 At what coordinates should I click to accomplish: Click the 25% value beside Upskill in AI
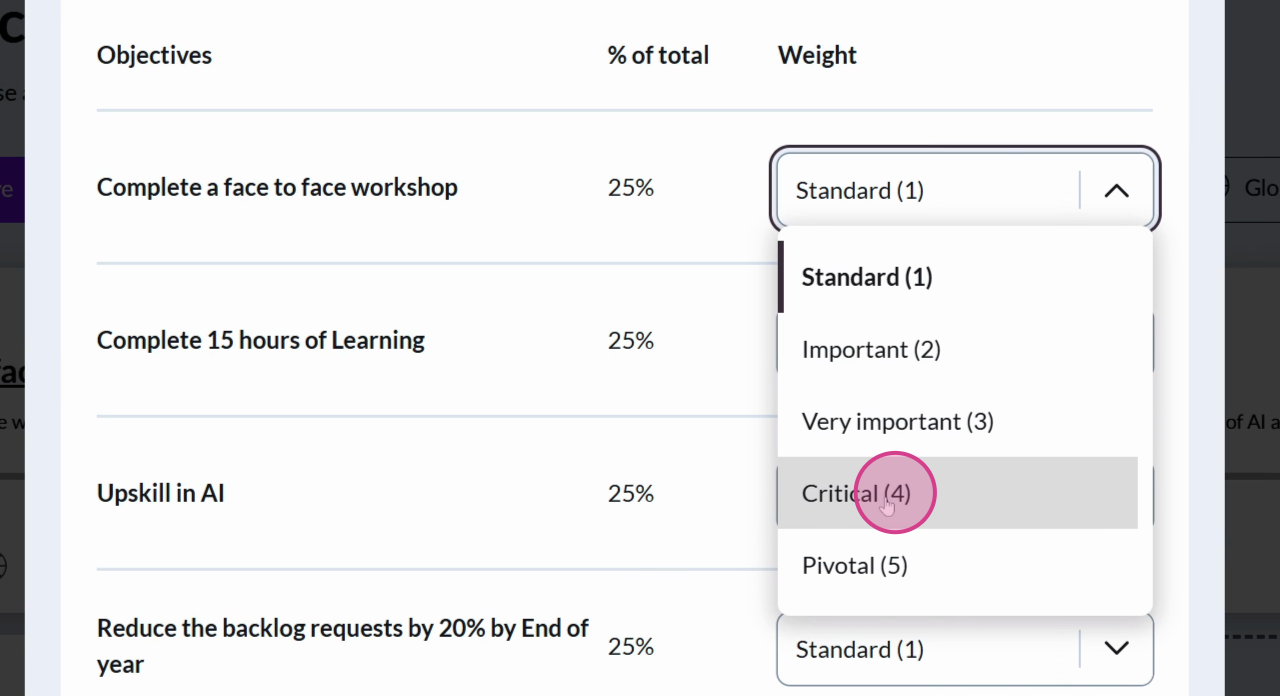tap(630, 493)
